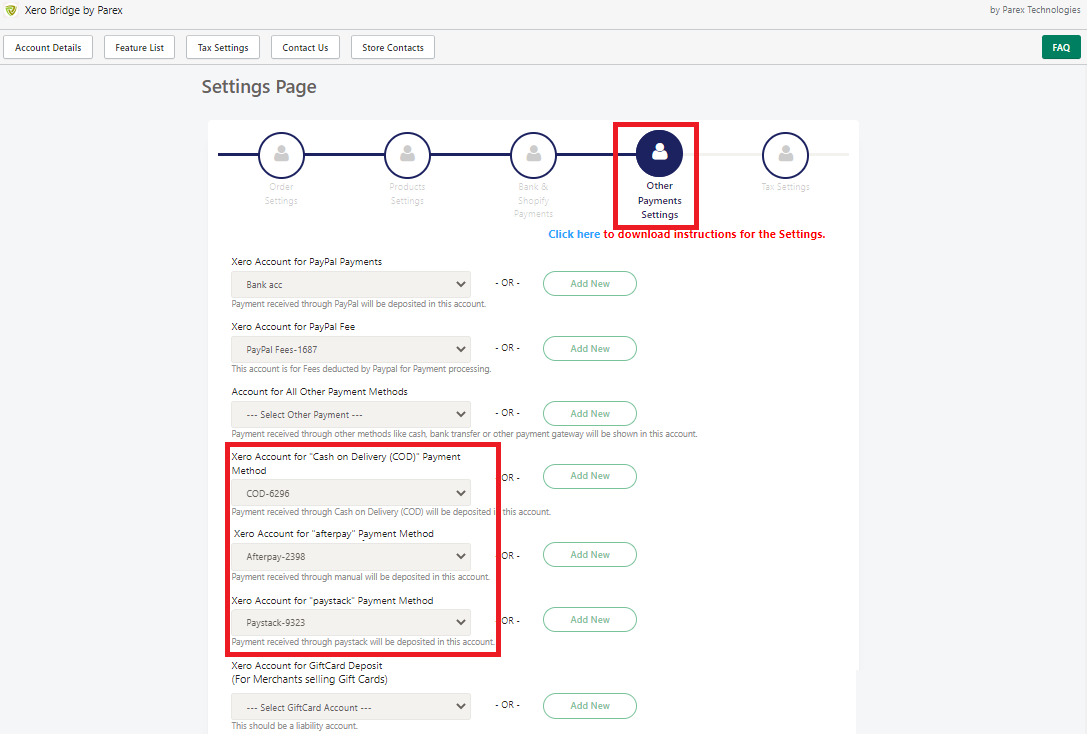1087x734 pixels.
Task: Click the FAQ button
Action: (x=1061, y=46)
